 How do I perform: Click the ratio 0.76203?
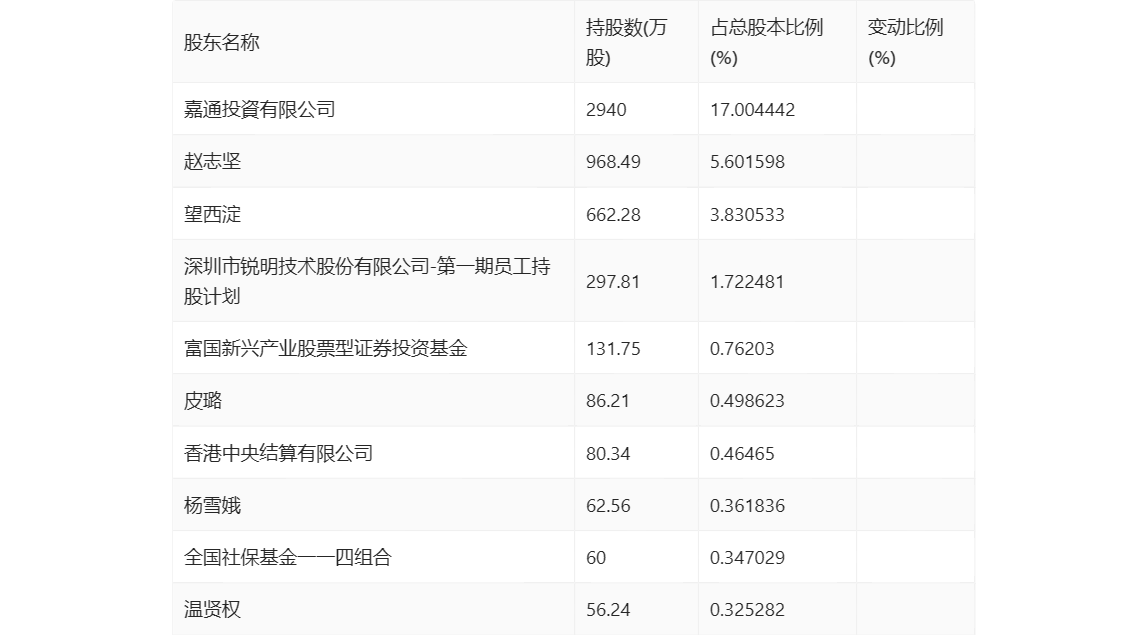click(x=742, y=349)
